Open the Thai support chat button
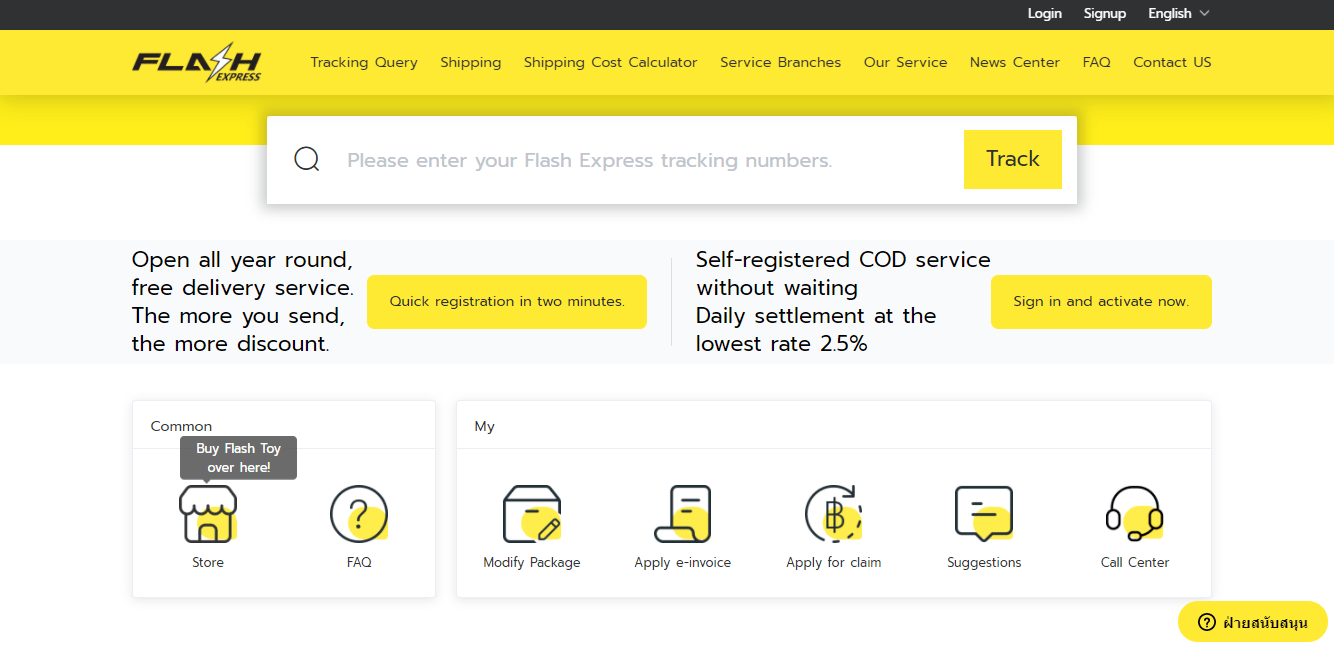The width and height of the screenshot is (1334, 650). tap(1253, 622)
